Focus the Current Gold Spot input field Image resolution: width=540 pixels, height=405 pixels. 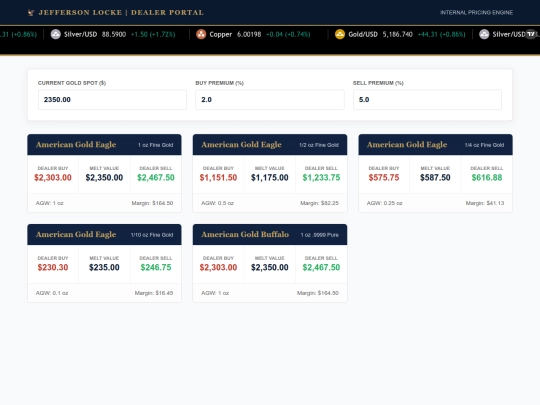click(x=112, y=100)
